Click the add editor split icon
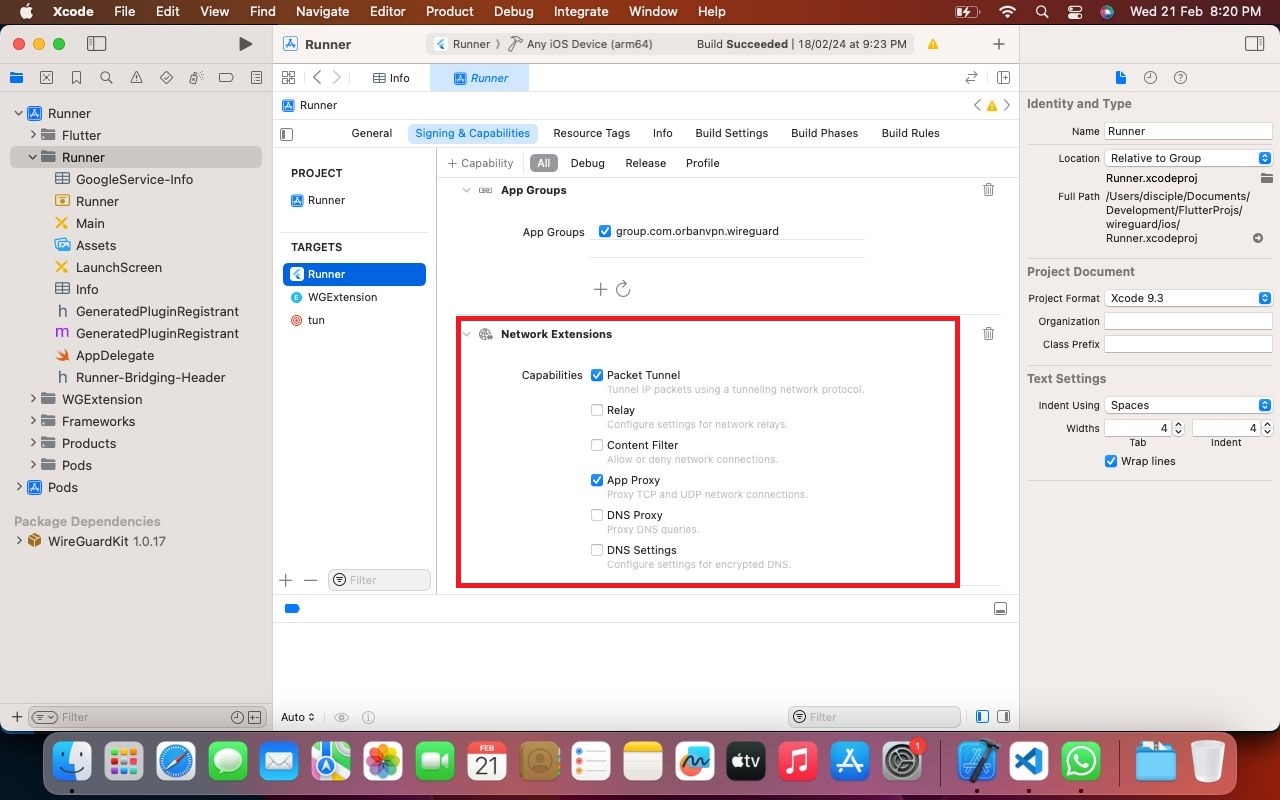The height and width of the screenshot is (800, 1280). [x=1003, y=78]
